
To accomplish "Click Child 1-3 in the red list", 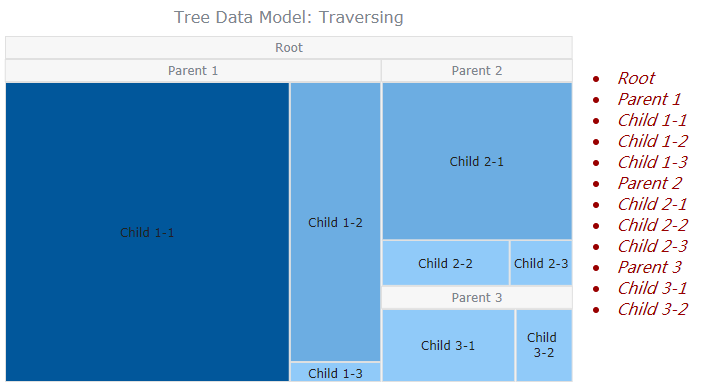I will click(x=653, y=162).
